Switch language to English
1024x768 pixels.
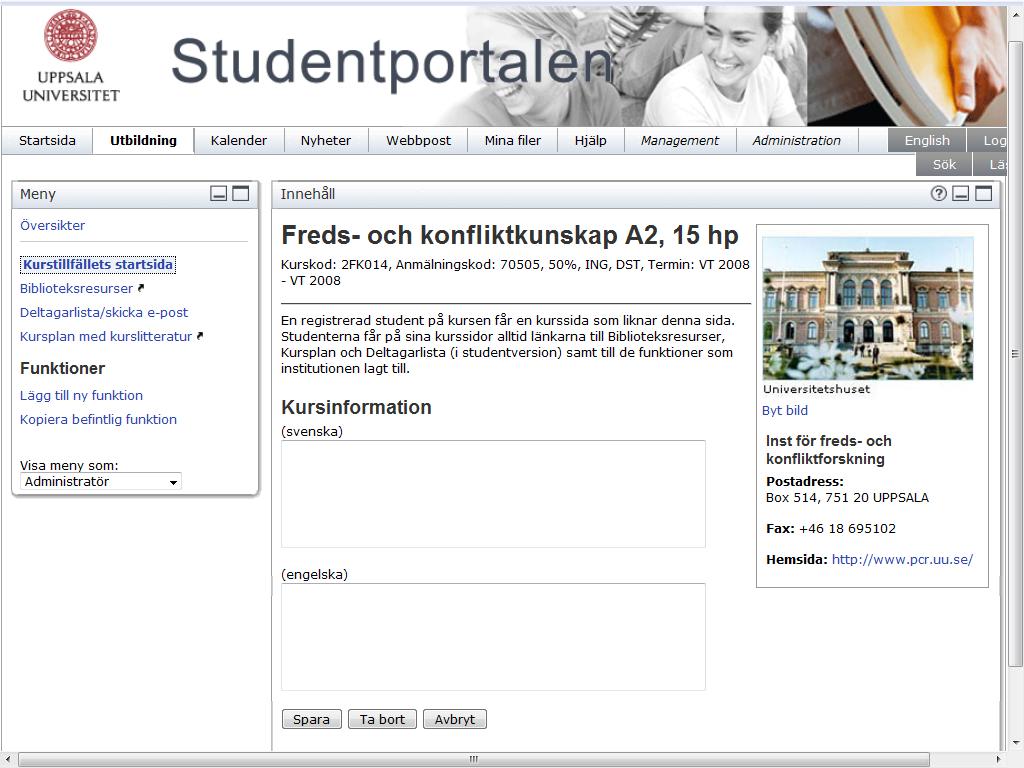[927, 140]
